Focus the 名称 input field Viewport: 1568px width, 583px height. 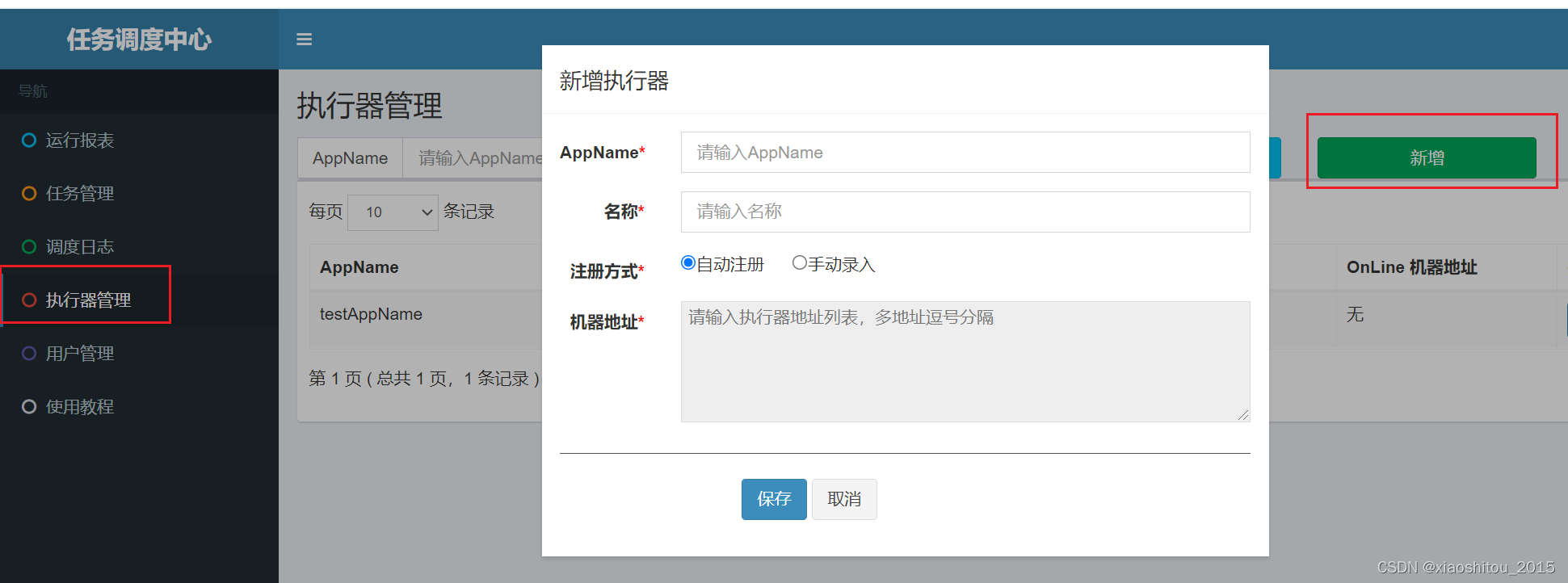coord(965,212)
